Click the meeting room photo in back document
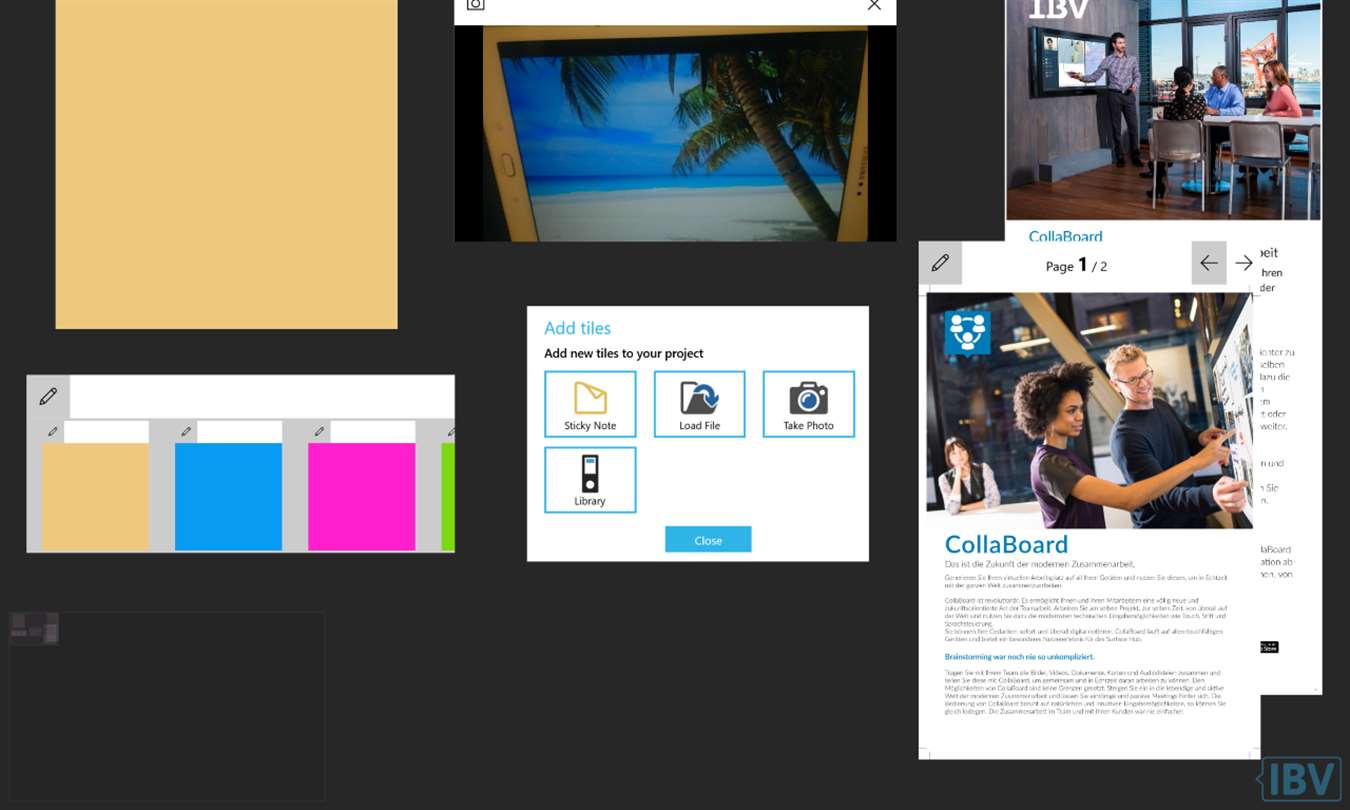 click(1163, 110)
